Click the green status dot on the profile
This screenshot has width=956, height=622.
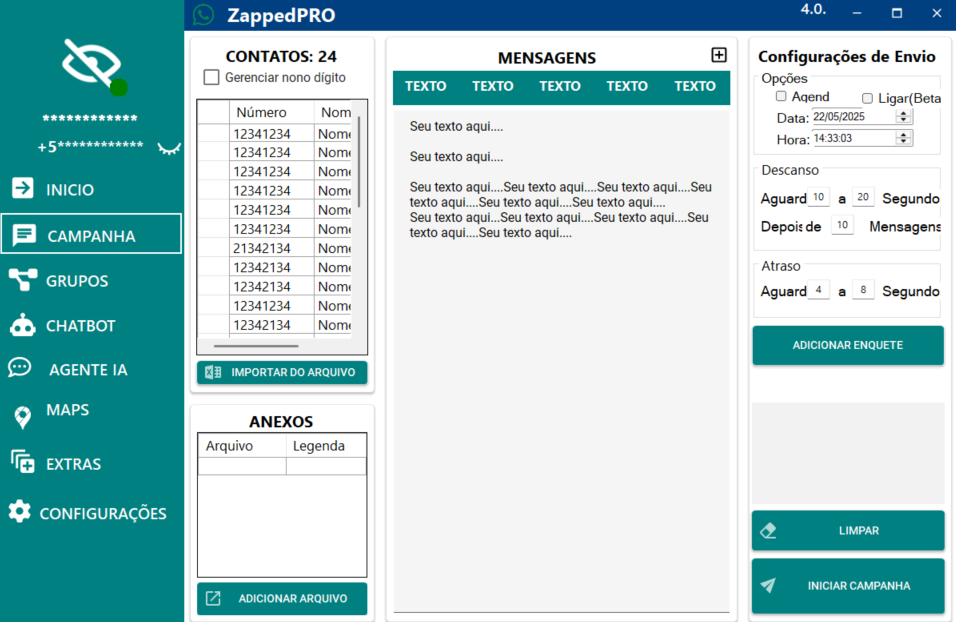(x=119, y=88)
